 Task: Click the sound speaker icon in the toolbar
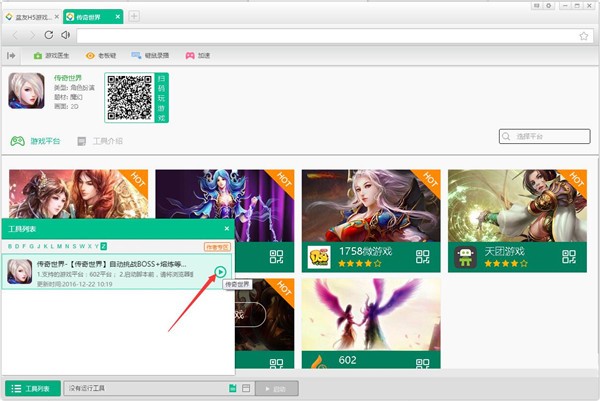click(x=65, y=35)
